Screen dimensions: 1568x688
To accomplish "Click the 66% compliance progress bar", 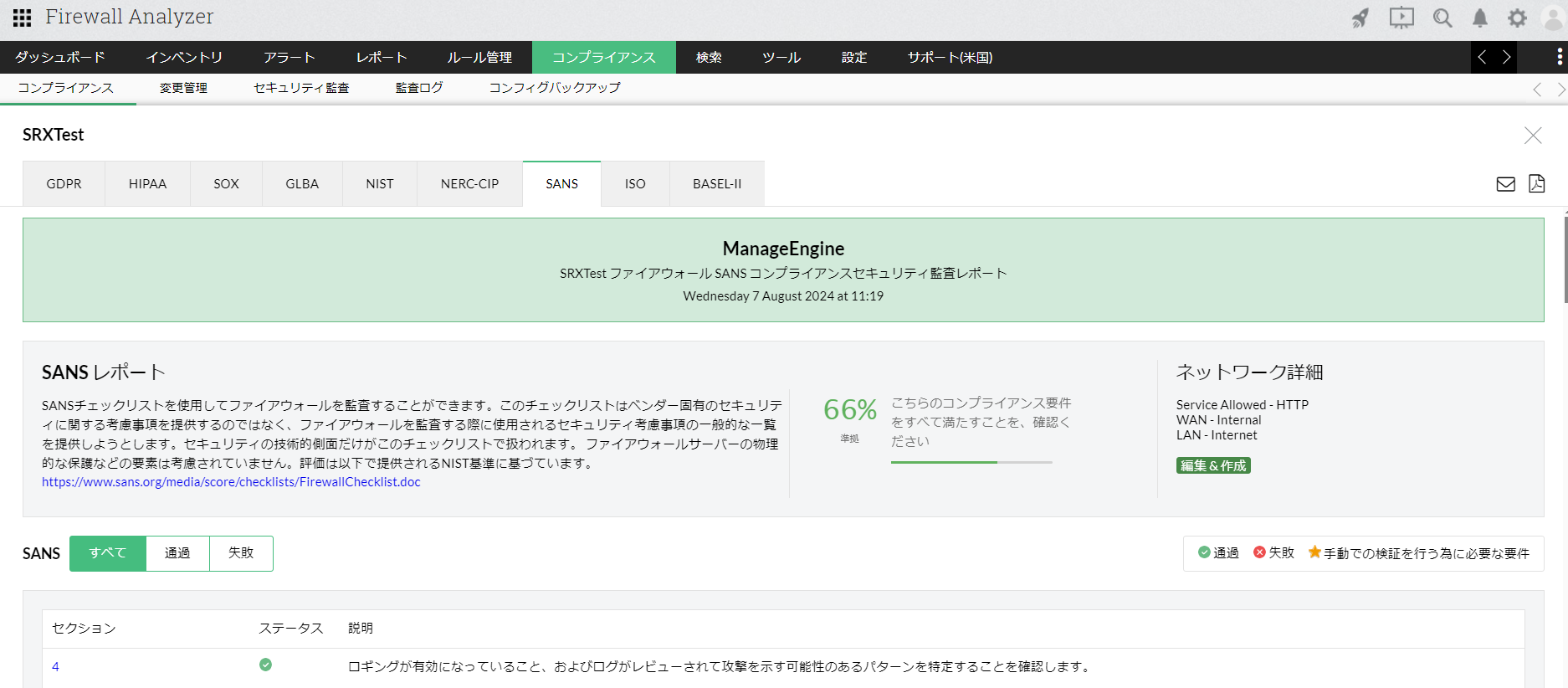I will [971, 462].
